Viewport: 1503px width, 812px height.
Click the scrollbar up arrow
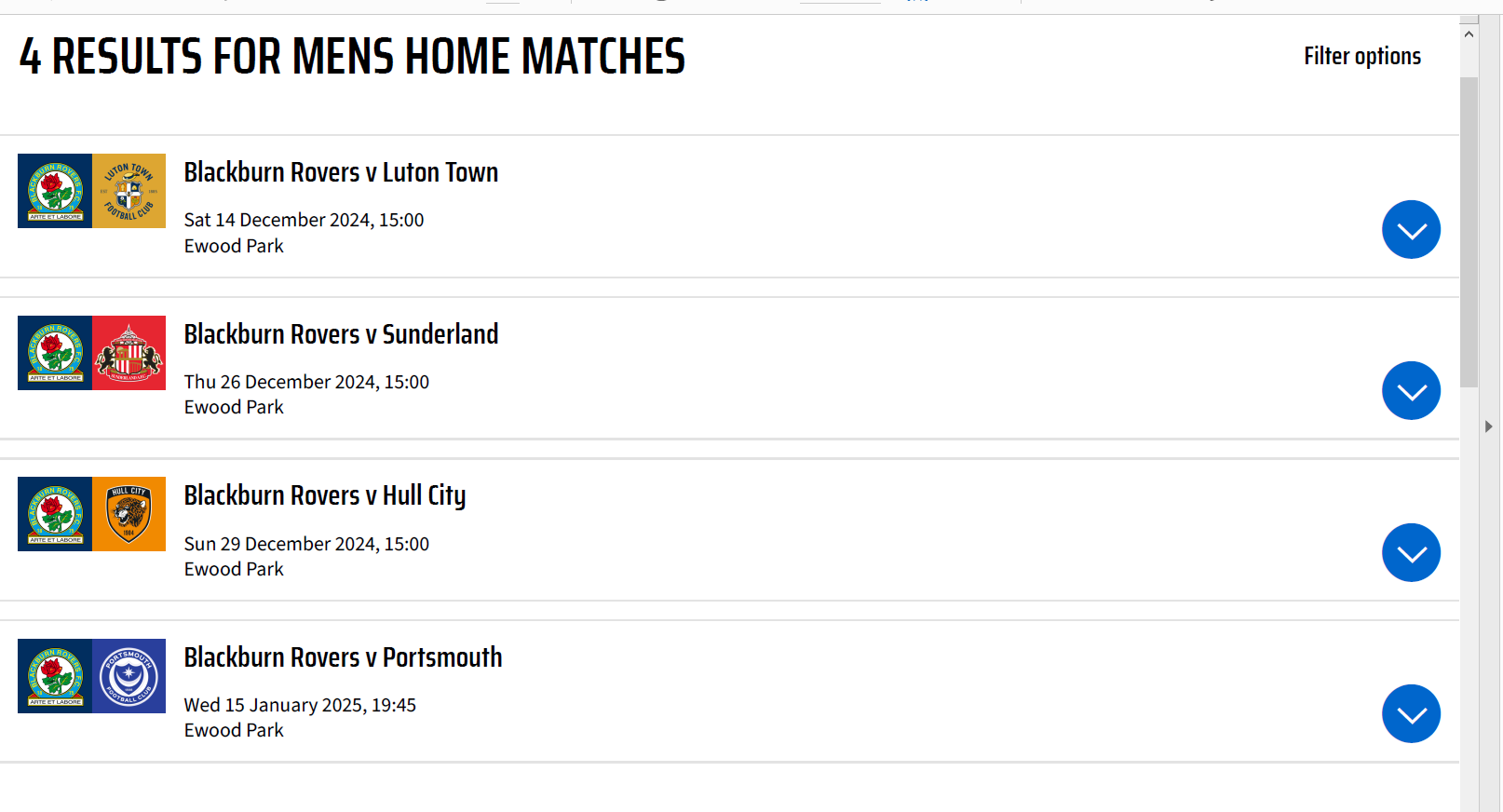(1469, 34)
